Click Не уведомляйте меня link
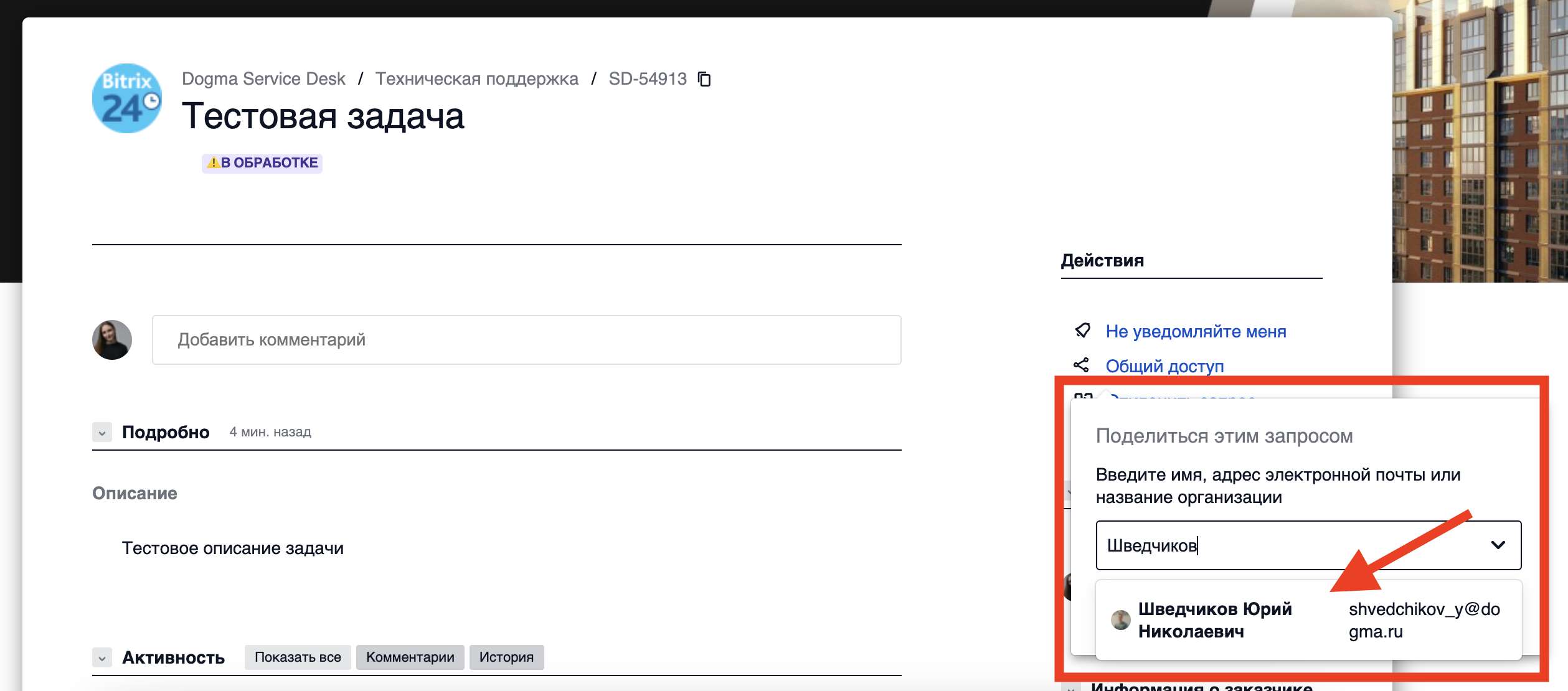The image size is (1568, 691). pos(1196,331)
